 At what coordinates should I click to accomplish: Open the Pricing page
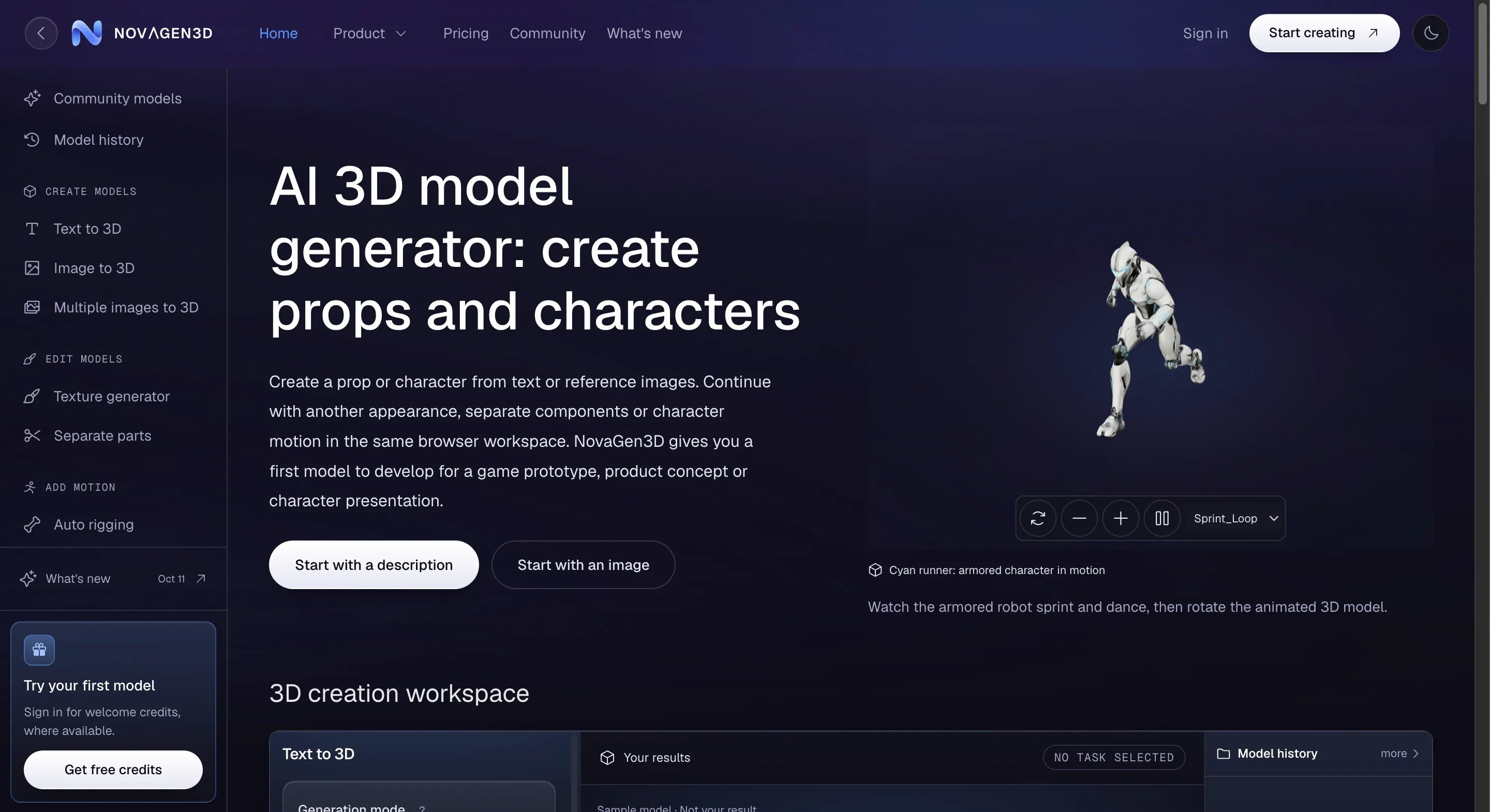[466, 33]
